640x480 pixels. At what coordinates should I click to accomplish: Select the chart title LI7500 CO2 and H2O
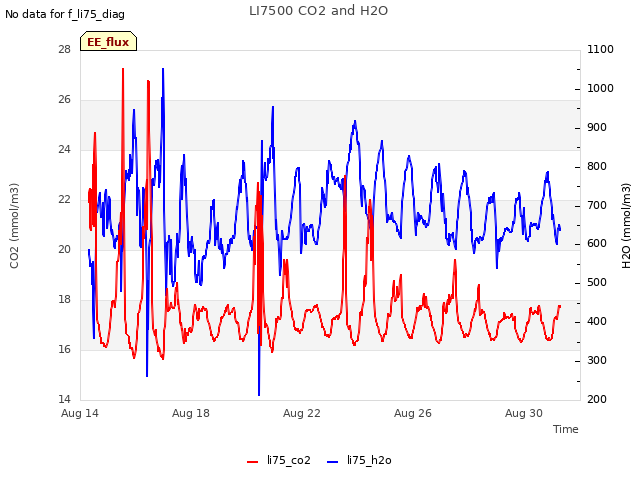click(x=318, y=11)
